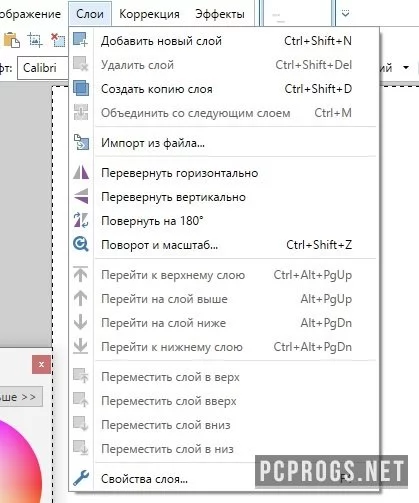Open the Коррекция menu
Screen dimensions: 419x503
(x=149, y=14)
